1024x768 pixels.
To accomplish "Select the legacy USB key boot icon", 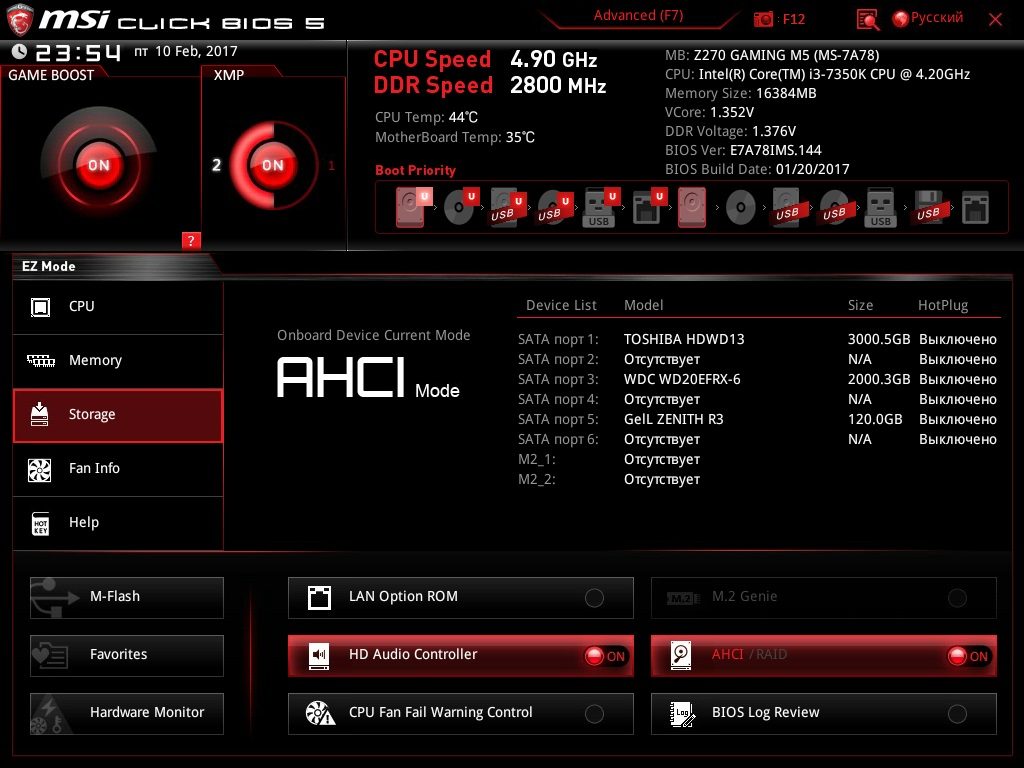I will [880, 207].
